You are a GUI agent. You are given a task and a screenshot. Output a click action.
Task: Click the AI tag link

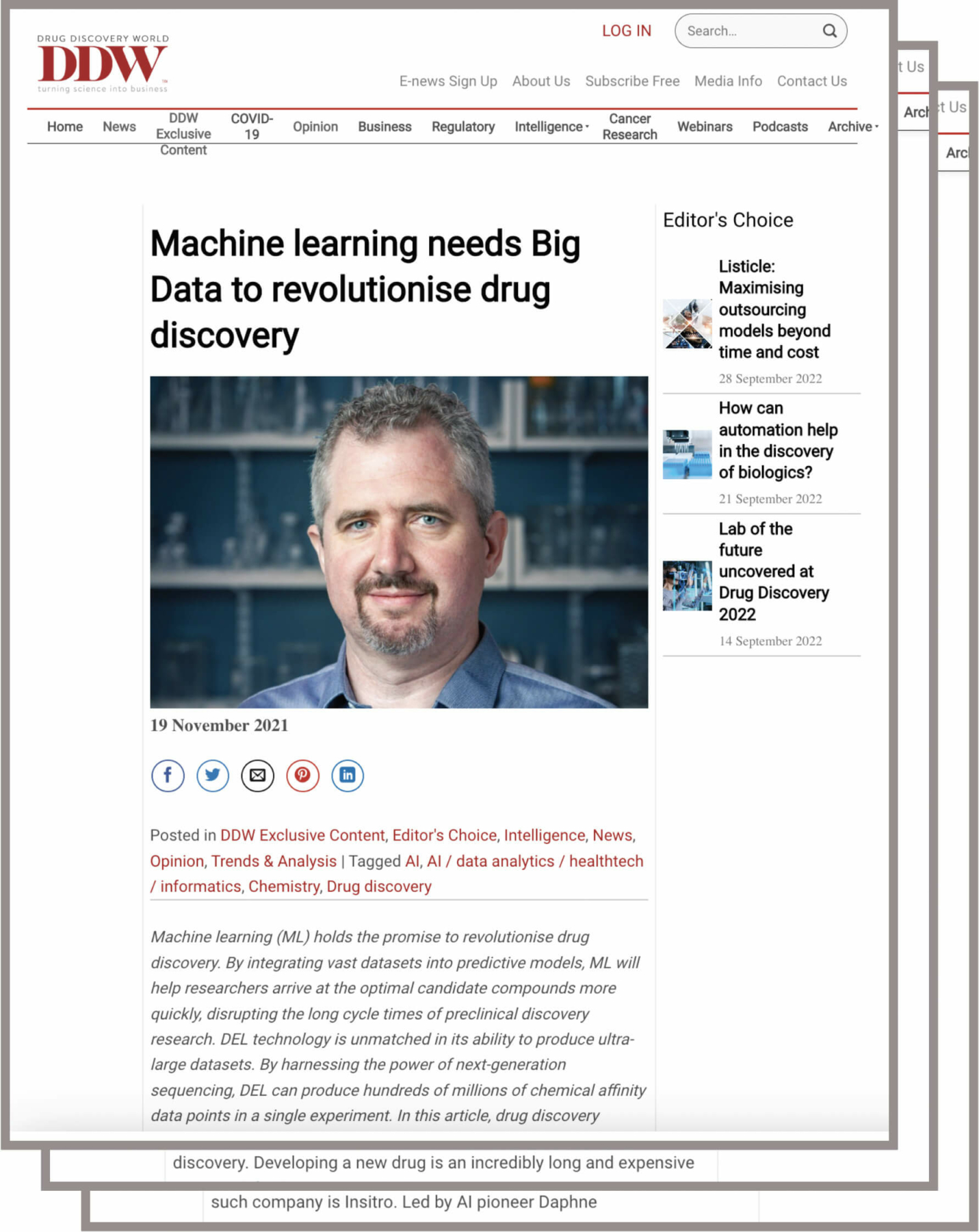[412, 861]
